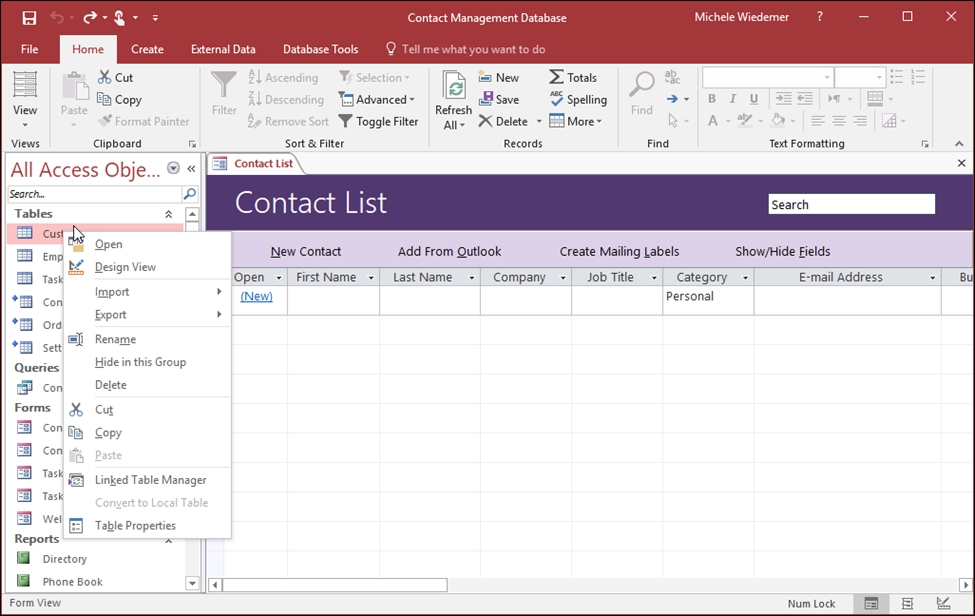Viewport: 975px width, 616px height.
Task: Click Show/Hide Fields button
Action: (783, 252)
